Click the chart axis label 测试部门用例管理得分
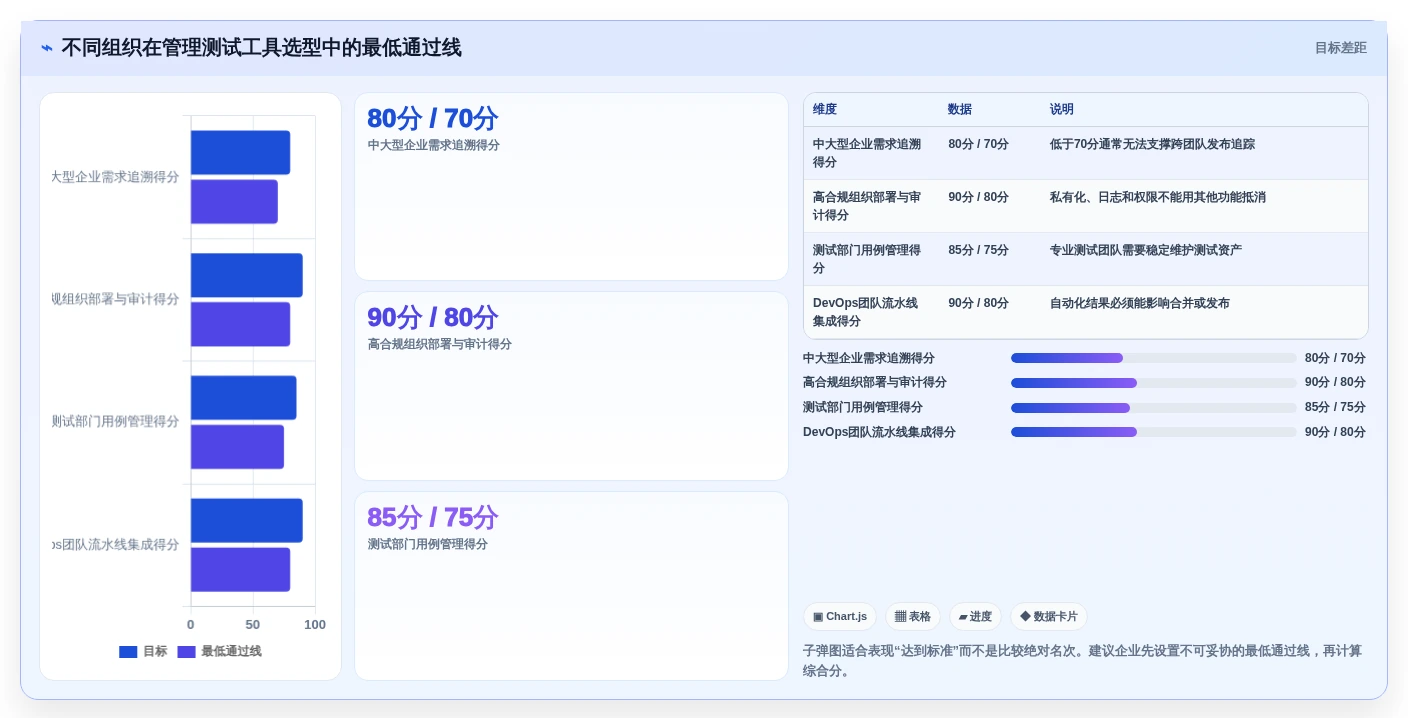This screenshot has height=718, width=1408. tap(116, 422)
